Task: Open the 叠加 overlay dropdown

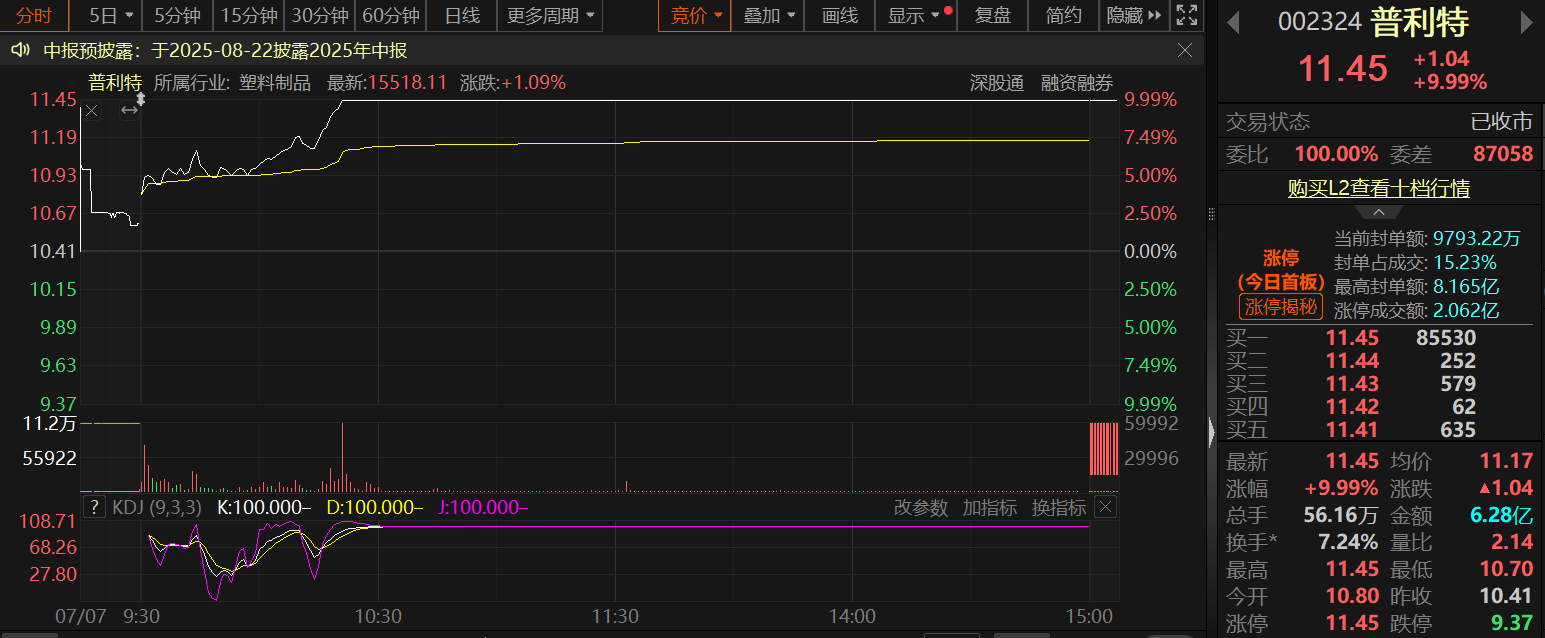Action: pyautogui.click(x=769, y=15)
